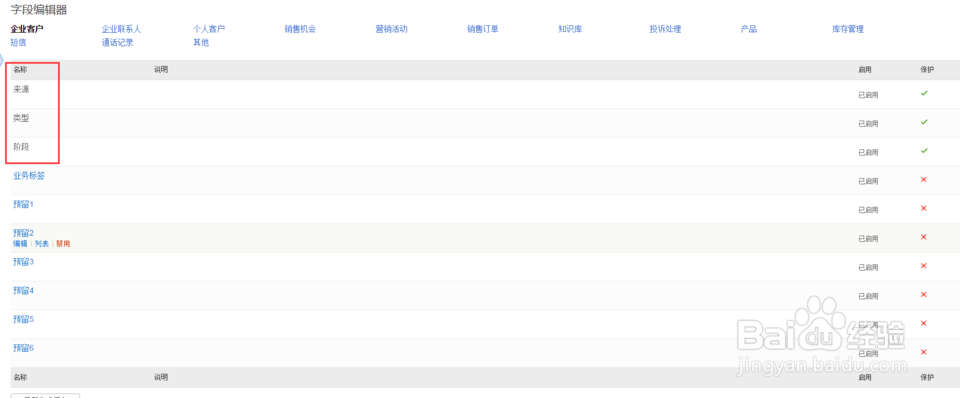Viewport: 960px width, 398px height.
Task: Click the green checkmark in the 类型 row
Action: coord(924,122)
